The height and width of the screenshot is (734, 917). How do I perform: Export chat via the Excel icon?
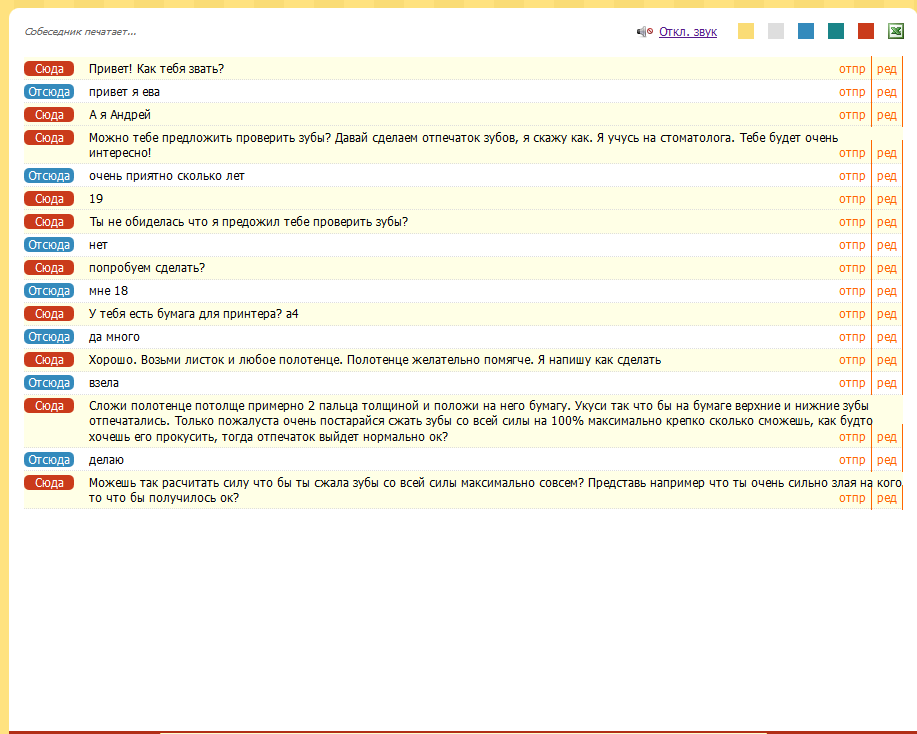pyautogui.click(x=896, y=31)
